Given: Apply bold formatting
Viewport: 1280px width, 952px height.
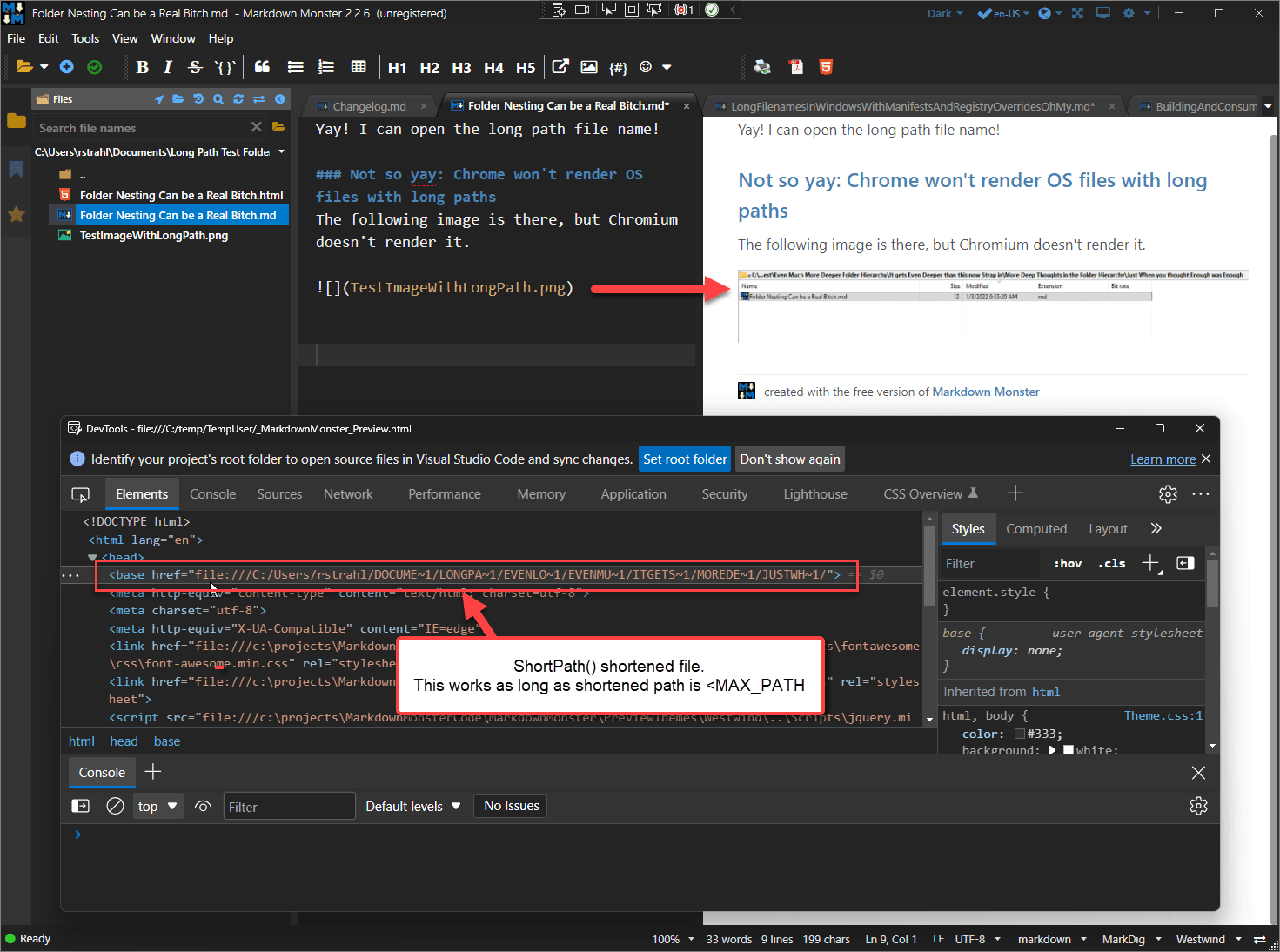Looking at the screenshot, I should click(x=143, y=67).
